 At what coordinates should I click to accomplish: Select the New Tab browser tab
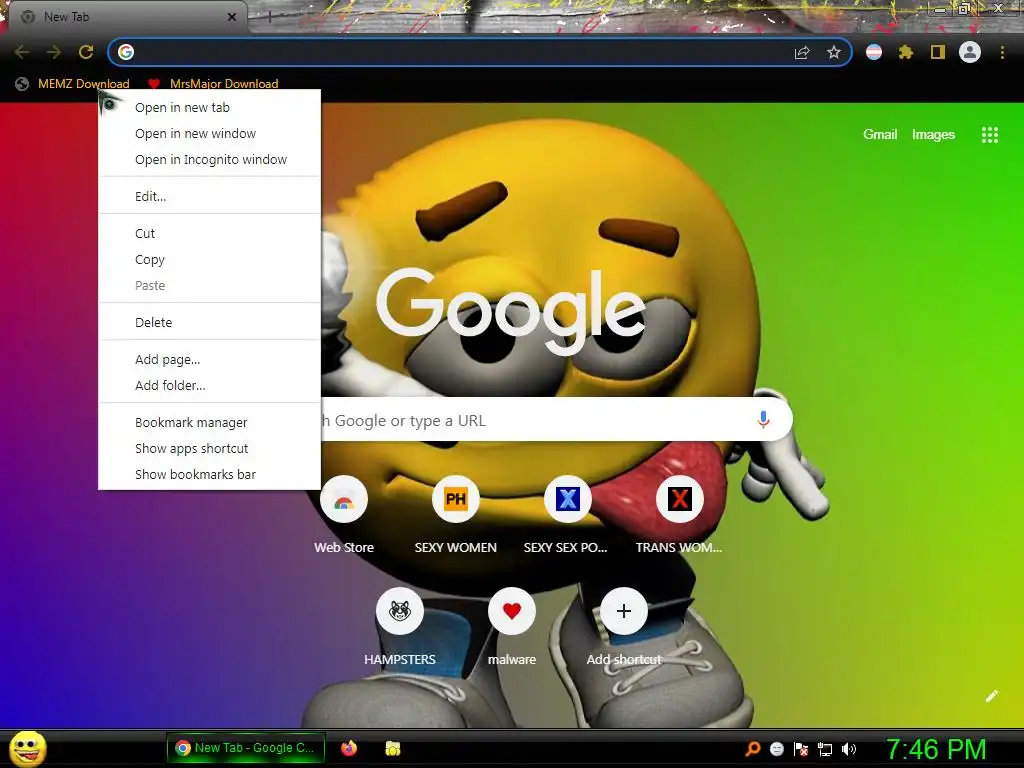[x=127, y=17]
